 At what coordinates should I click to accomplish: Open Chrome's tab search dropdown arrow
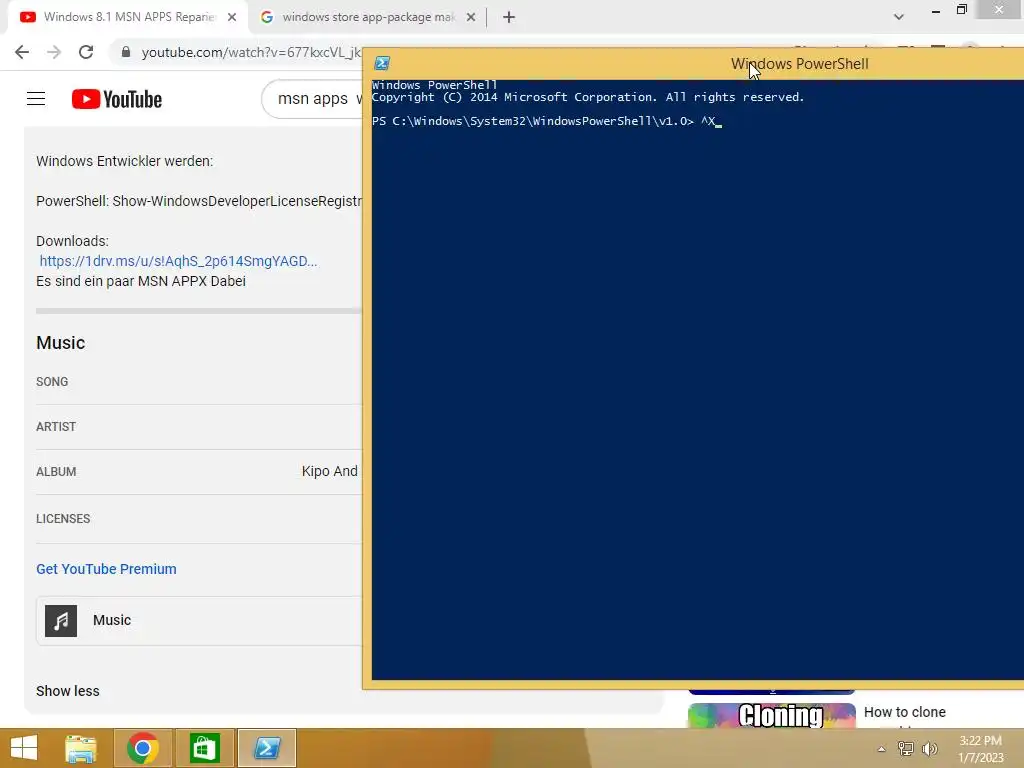[899, 17]
